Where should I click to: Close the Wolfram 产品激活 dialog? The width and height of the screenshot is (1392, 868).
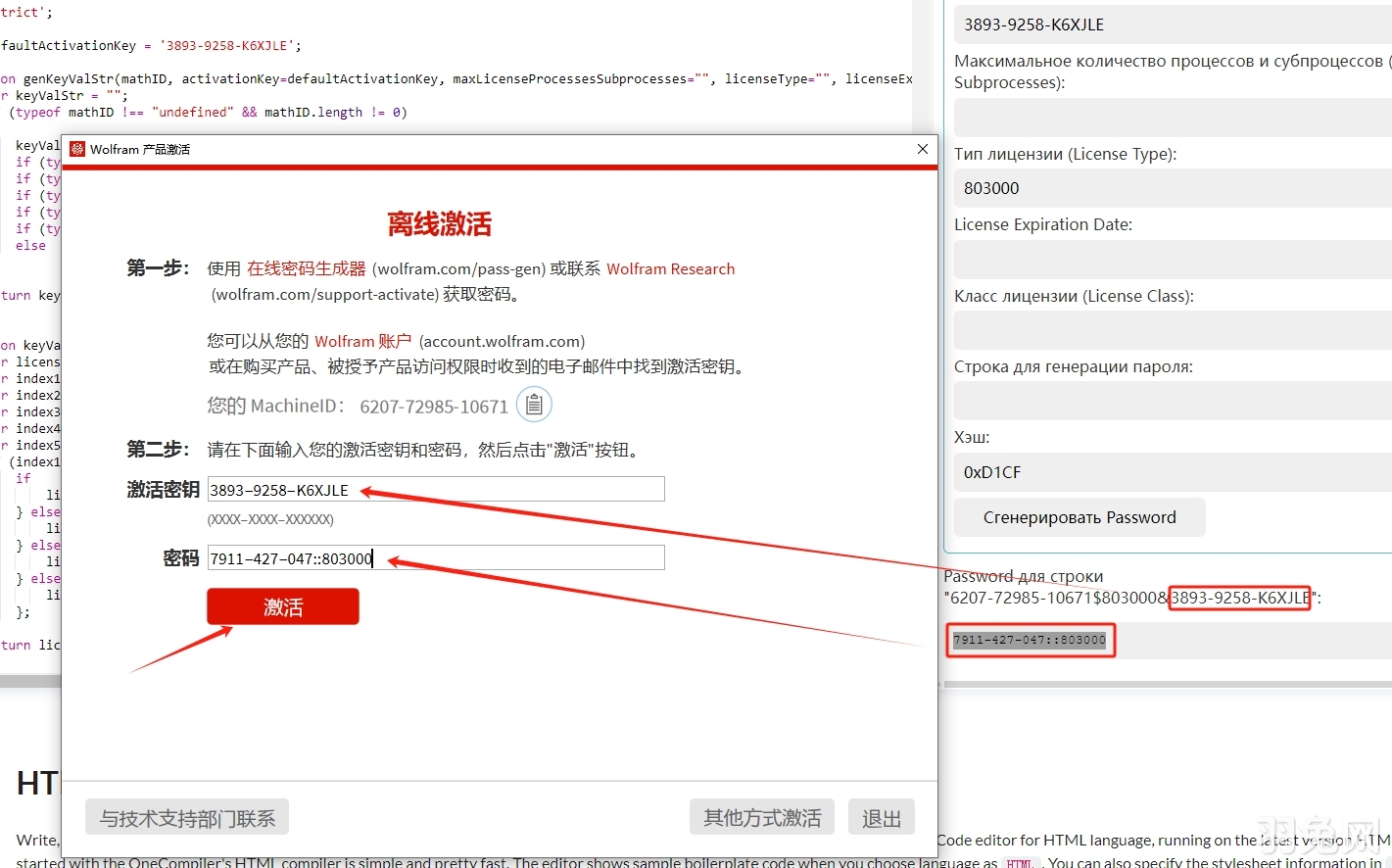921,149
